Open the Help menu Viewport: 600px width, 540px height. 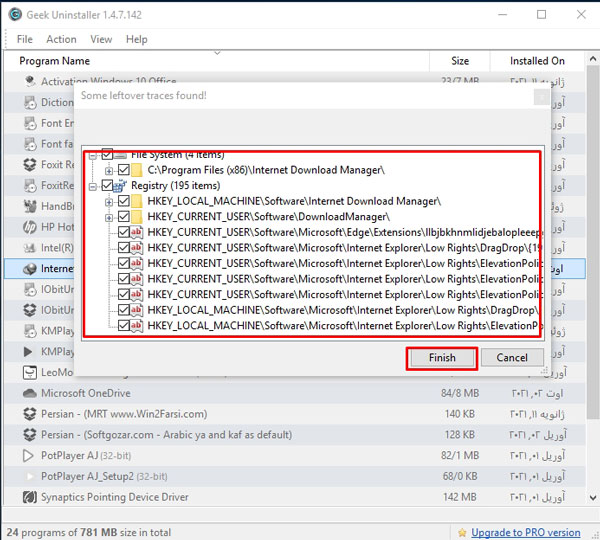click(x=137, y=39)
